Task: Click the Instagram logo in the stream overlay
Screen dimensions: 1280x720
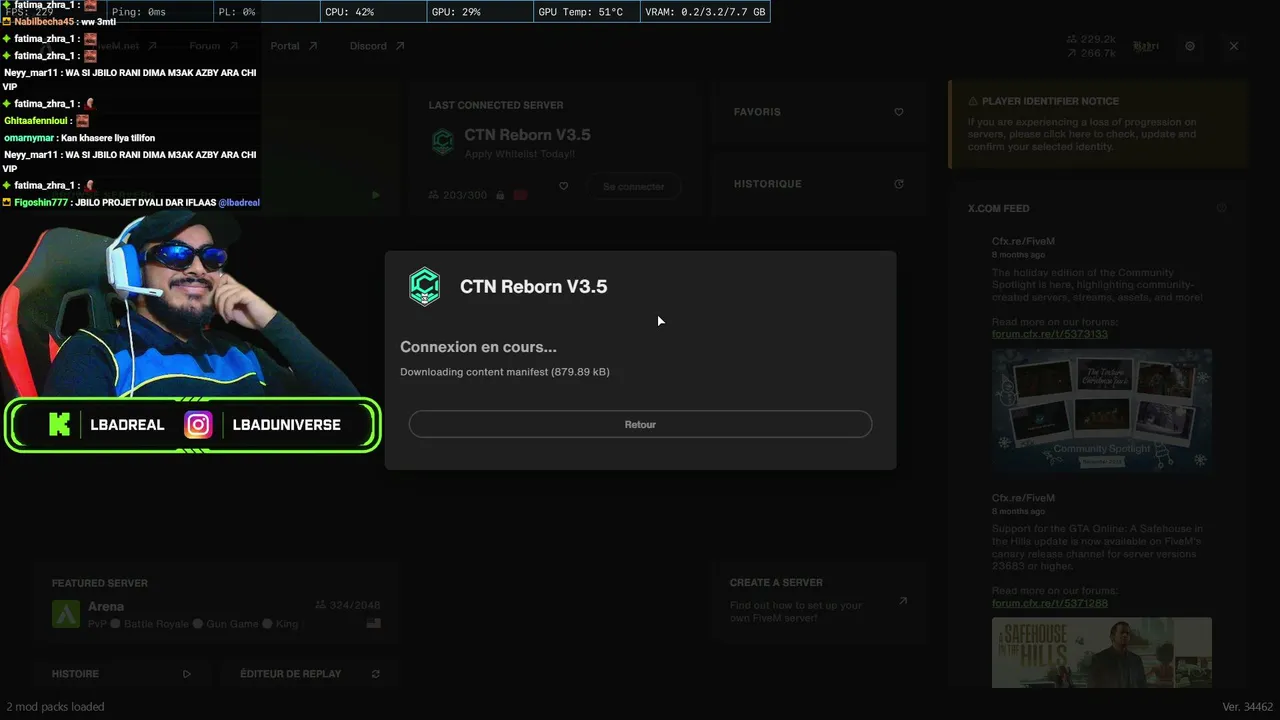Action: (x=198, y=425)
